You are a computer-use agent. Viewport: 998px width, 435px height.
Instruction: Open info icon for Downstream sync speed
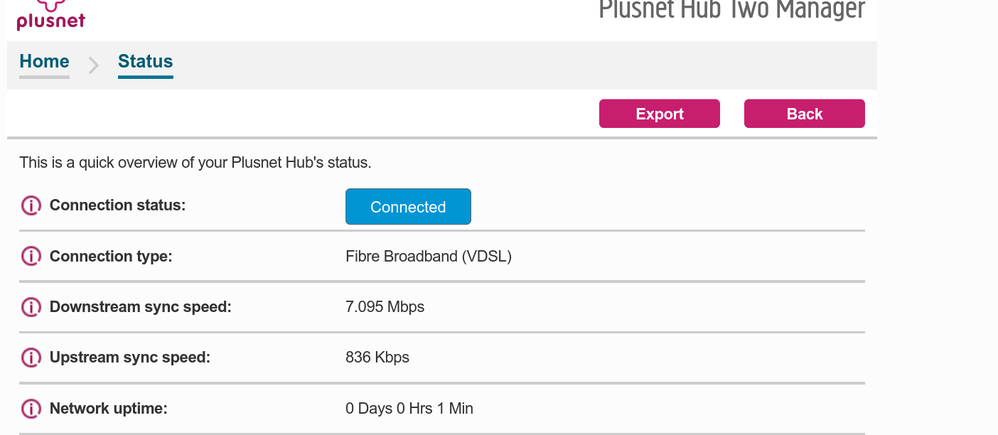tap(31, 307)
